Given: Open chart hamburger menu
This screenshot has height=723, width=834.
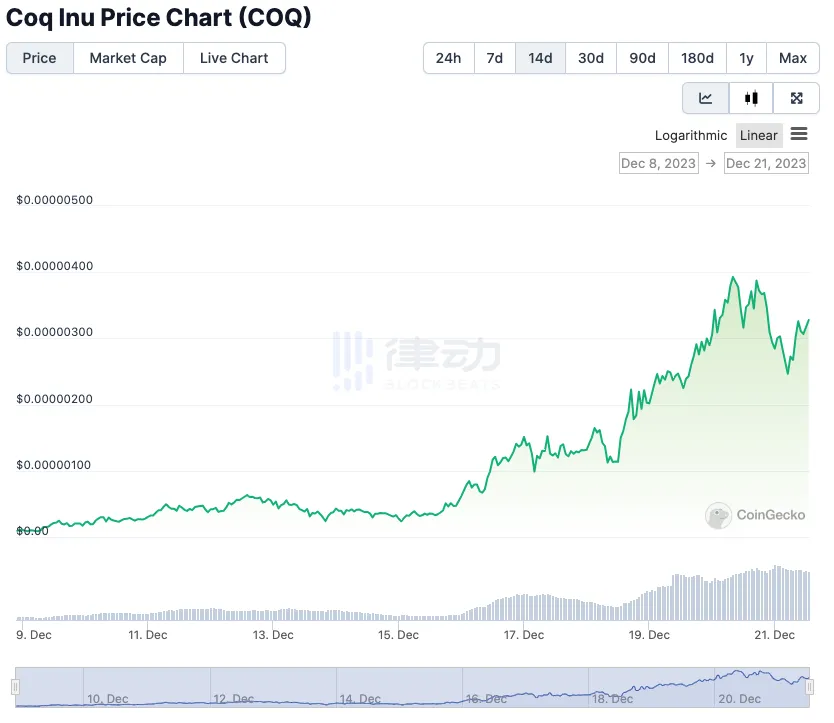Looking at the screenshot, I should (x=799, y=134).
